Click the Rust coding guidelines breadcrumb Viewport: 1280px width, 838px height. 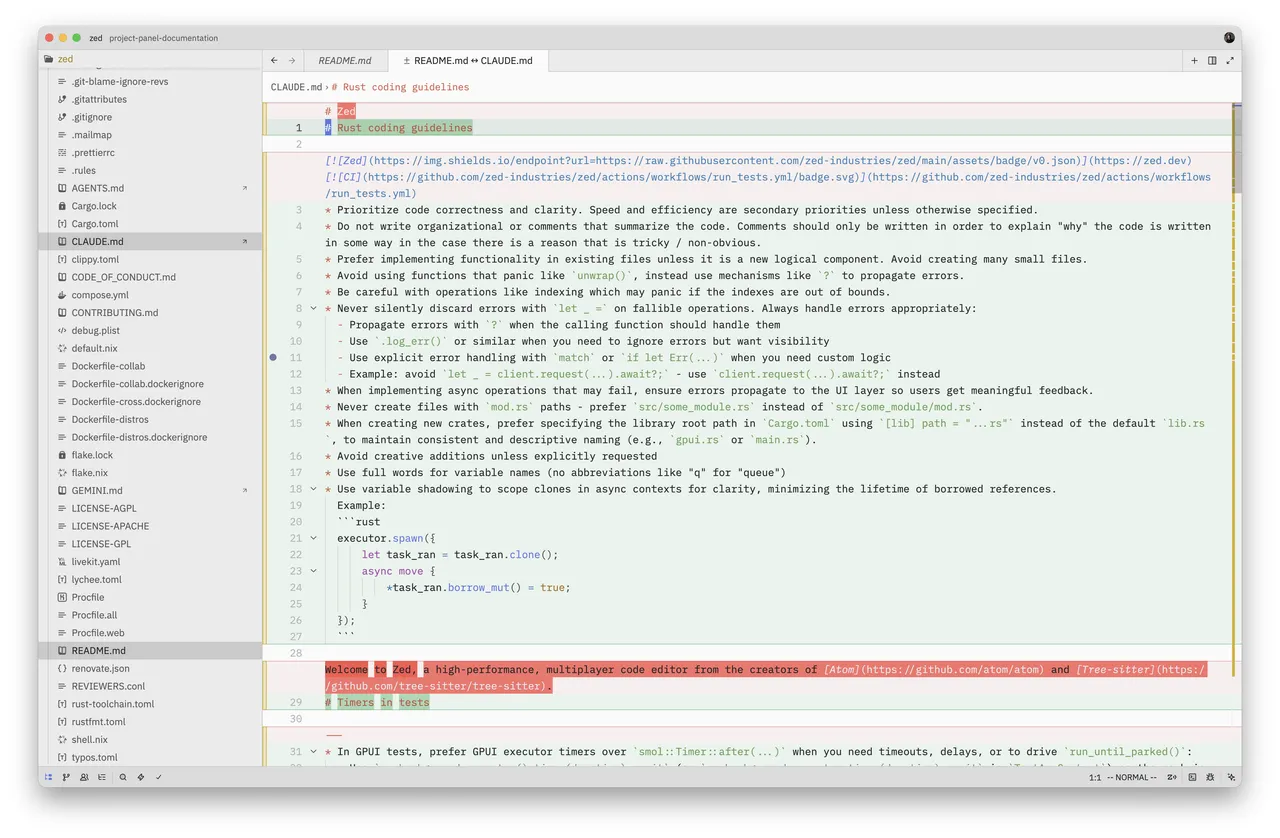tap(400, 87)
